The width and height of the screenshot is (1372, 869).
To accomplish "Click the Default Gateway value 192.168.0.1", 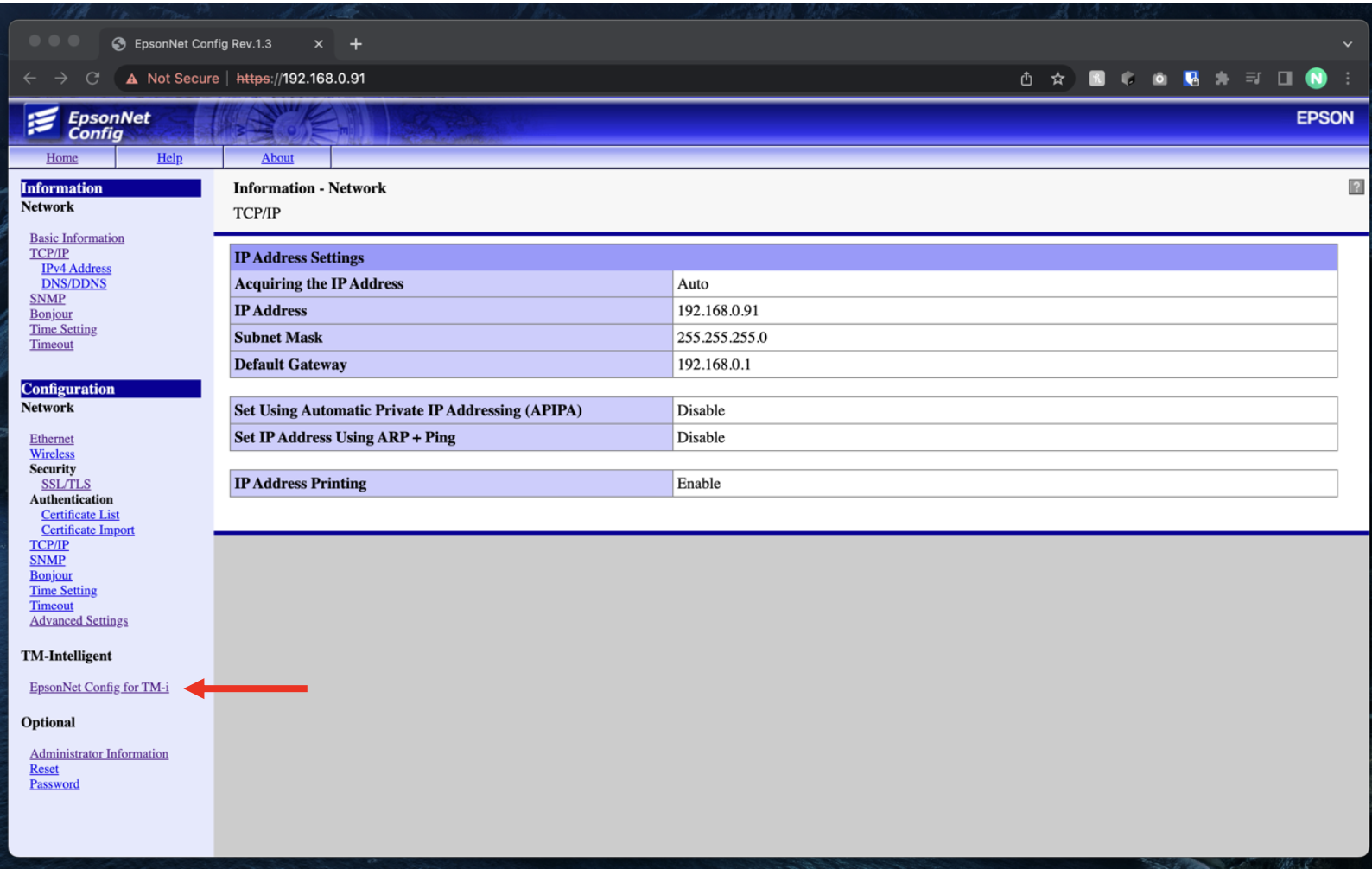I will [715, 364].
